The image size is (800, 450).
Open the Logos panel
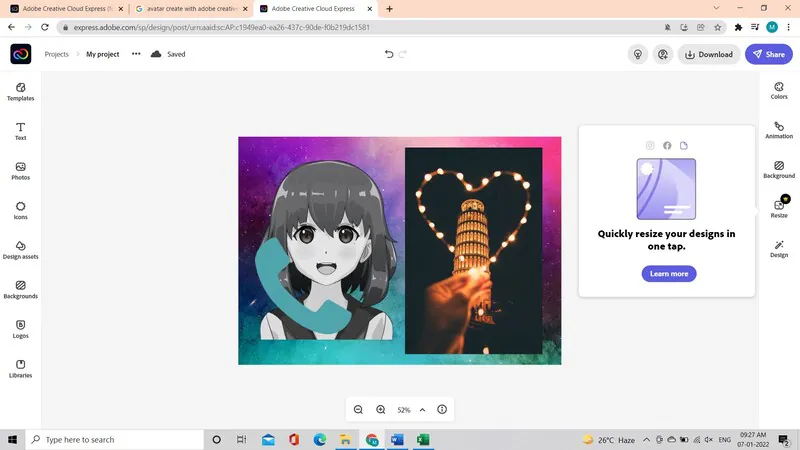[x=20, y=329]
